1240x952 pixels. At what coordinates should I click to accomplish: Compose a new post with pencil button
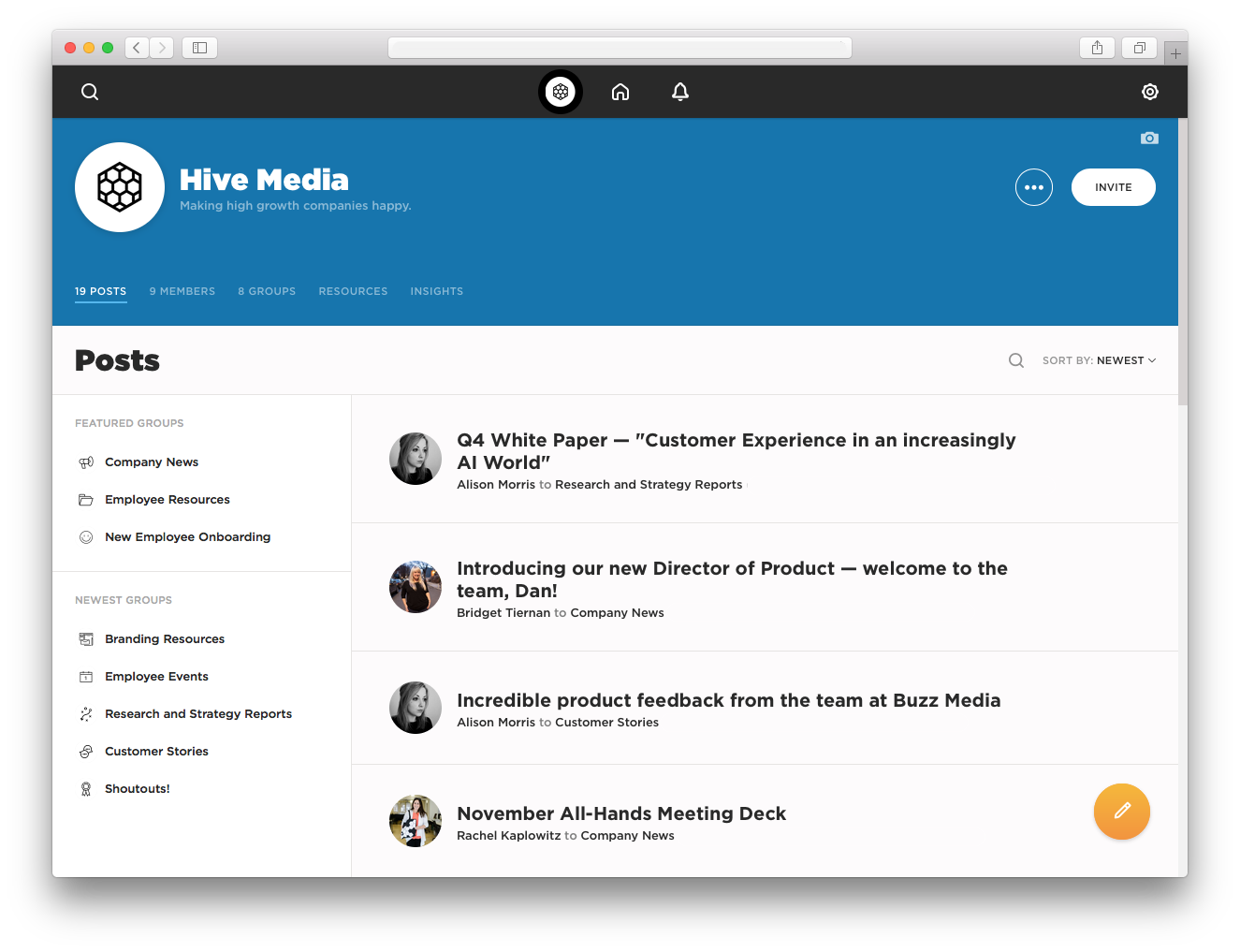tap(1122, 812)
